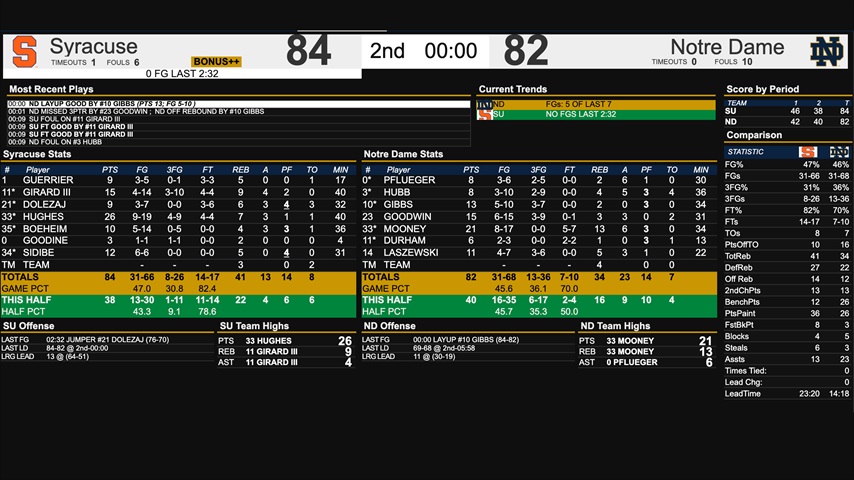Image resolution: width=854 pixels, height=480 pixels.
Task: Click the BONUS++ indicator badge
Action: (217, 62)
